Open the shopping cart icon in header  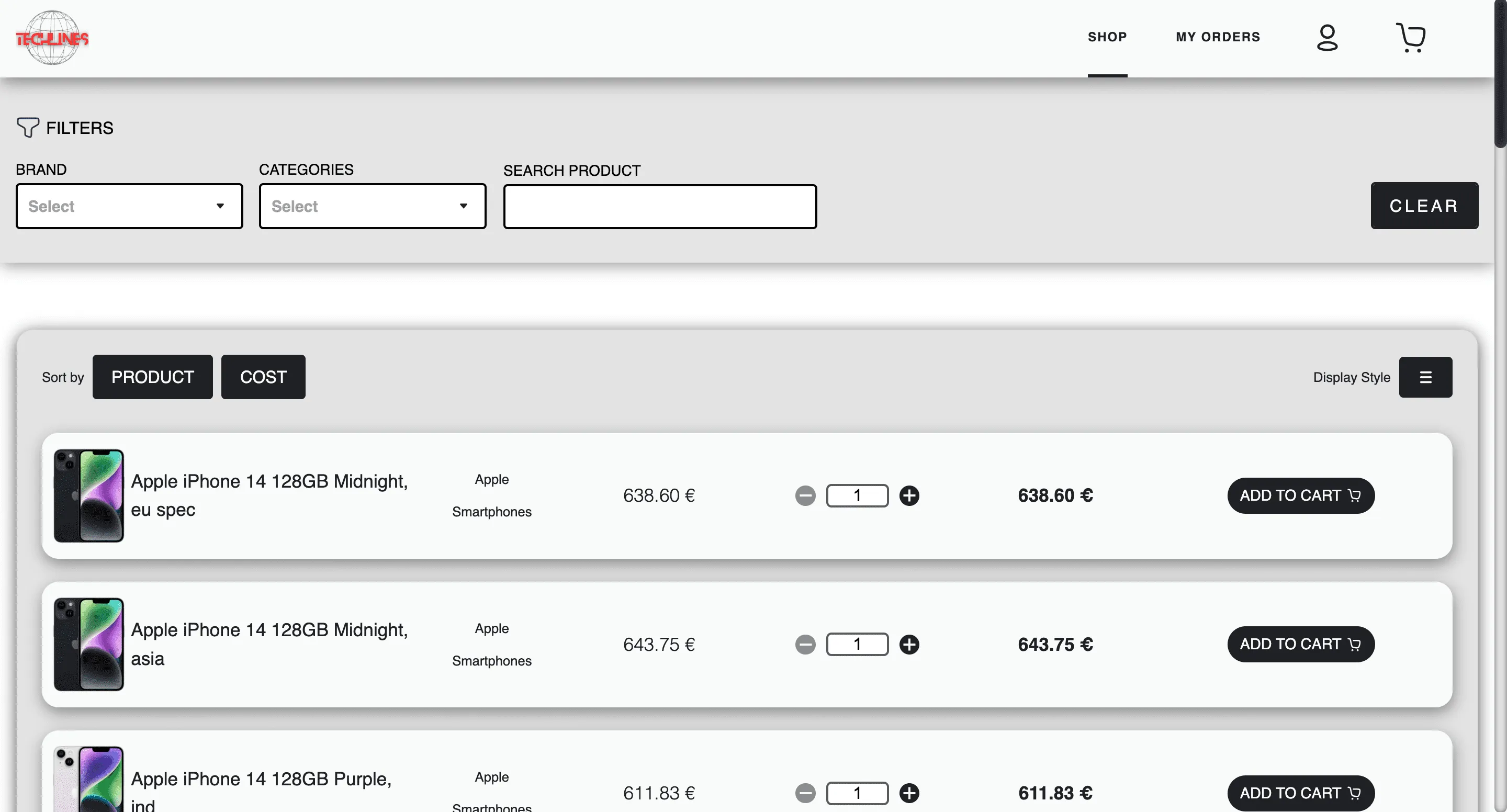[x=1411, y=38]
